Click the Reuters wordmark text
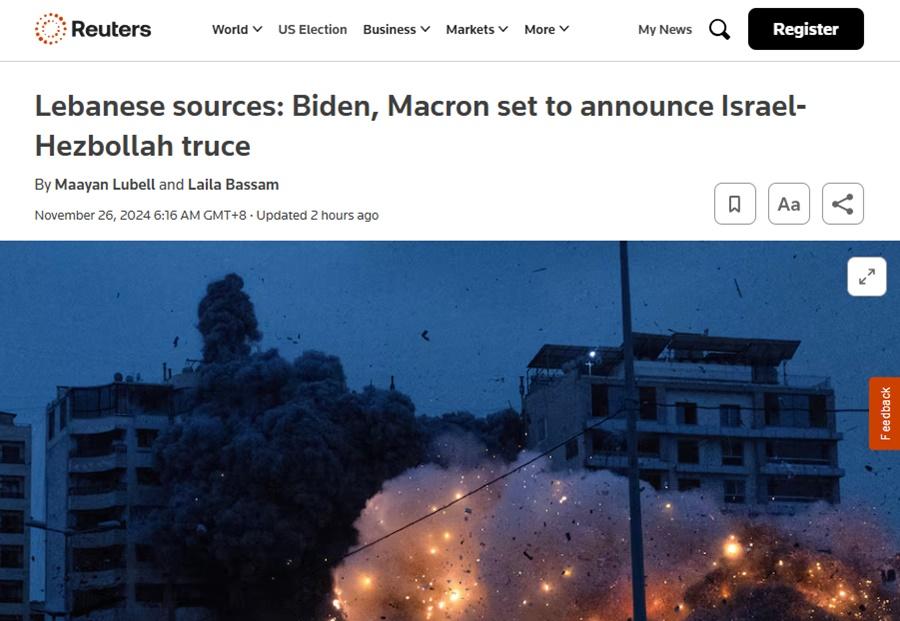This screenshot has width=900, height=621. 111,29
